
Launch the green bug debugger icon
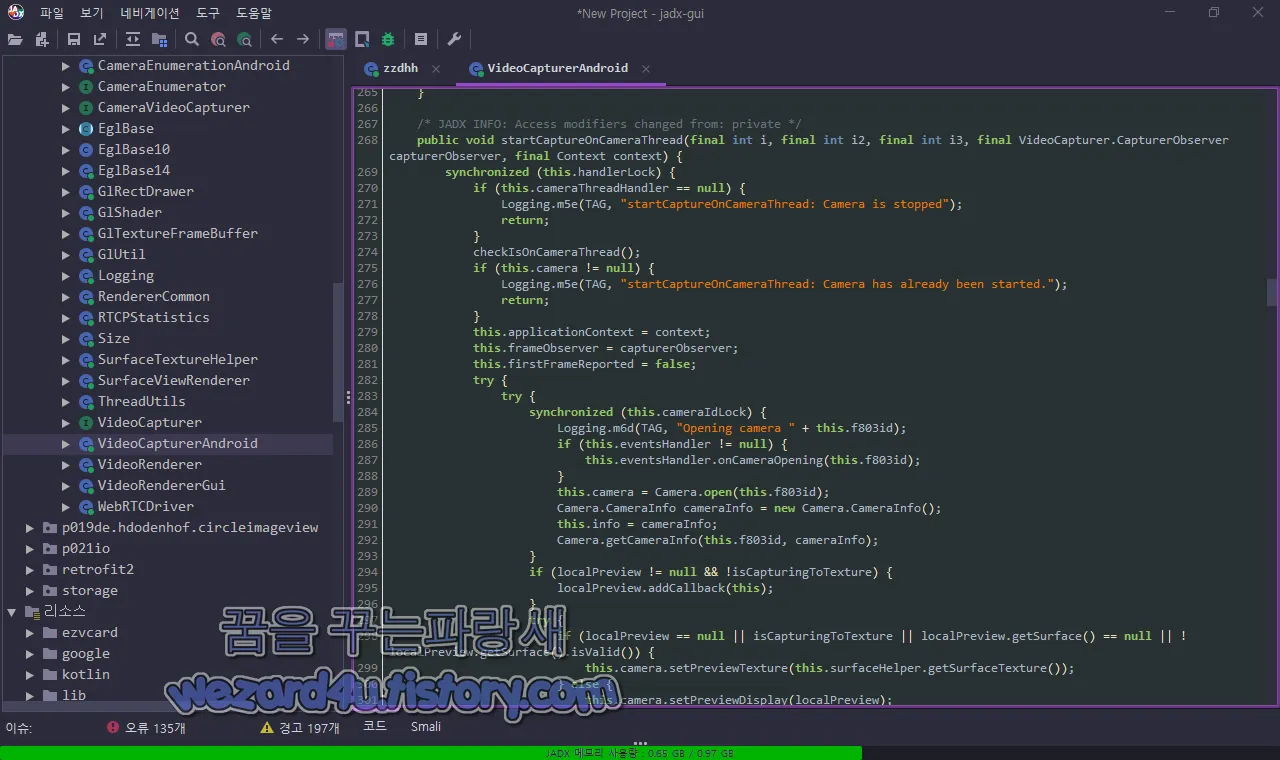point(388,39)
